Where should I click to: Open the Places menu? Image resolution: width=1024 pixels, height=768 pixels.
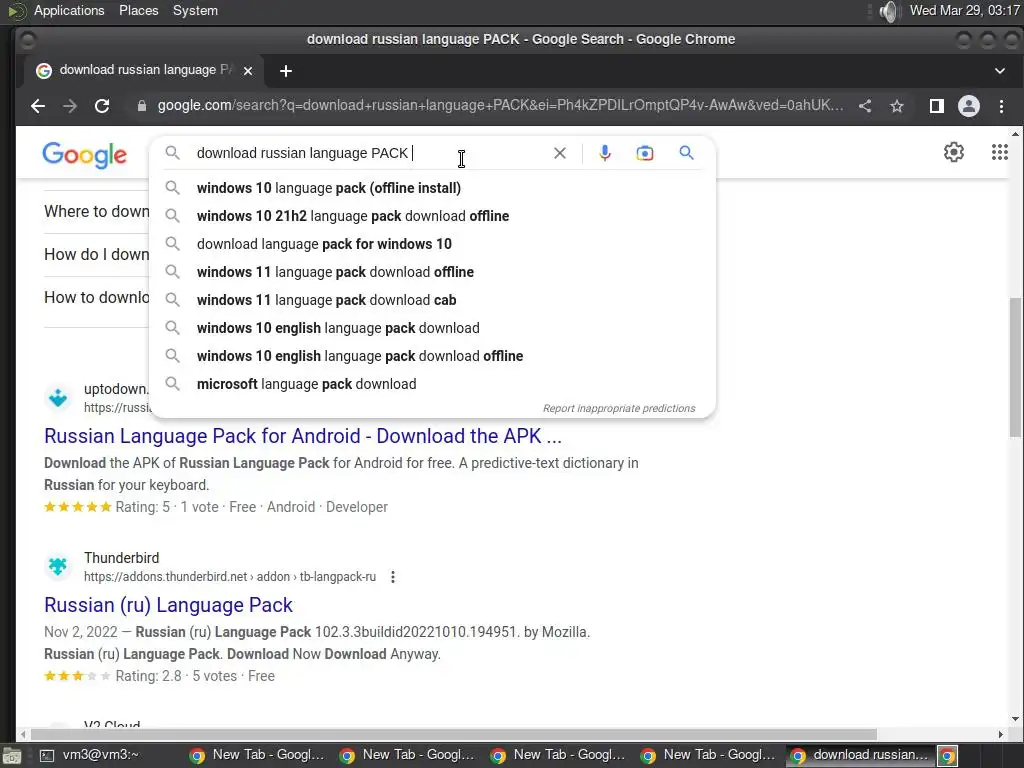click(x=138, y=10)
